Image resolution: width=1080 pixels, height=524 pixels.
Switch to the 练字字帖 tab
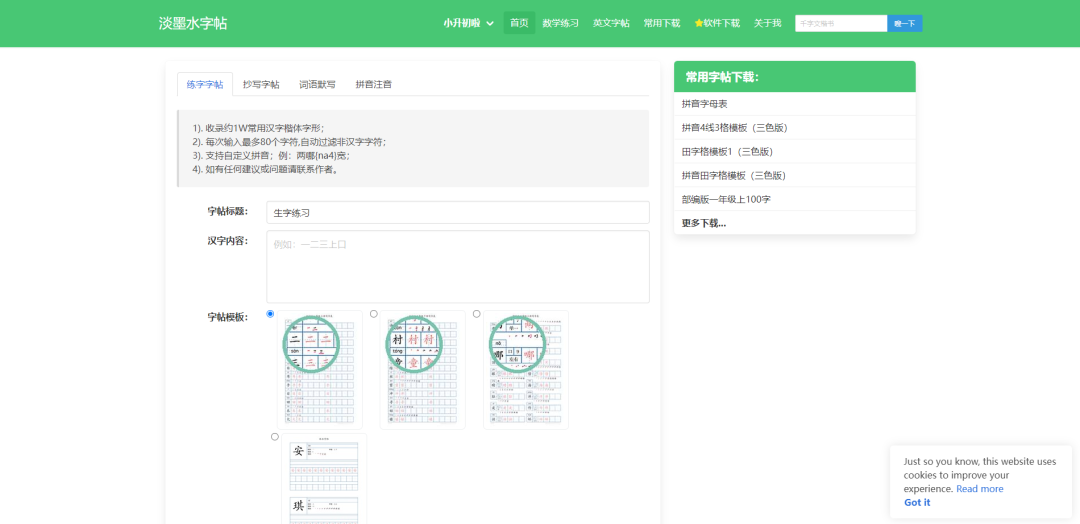205,85
